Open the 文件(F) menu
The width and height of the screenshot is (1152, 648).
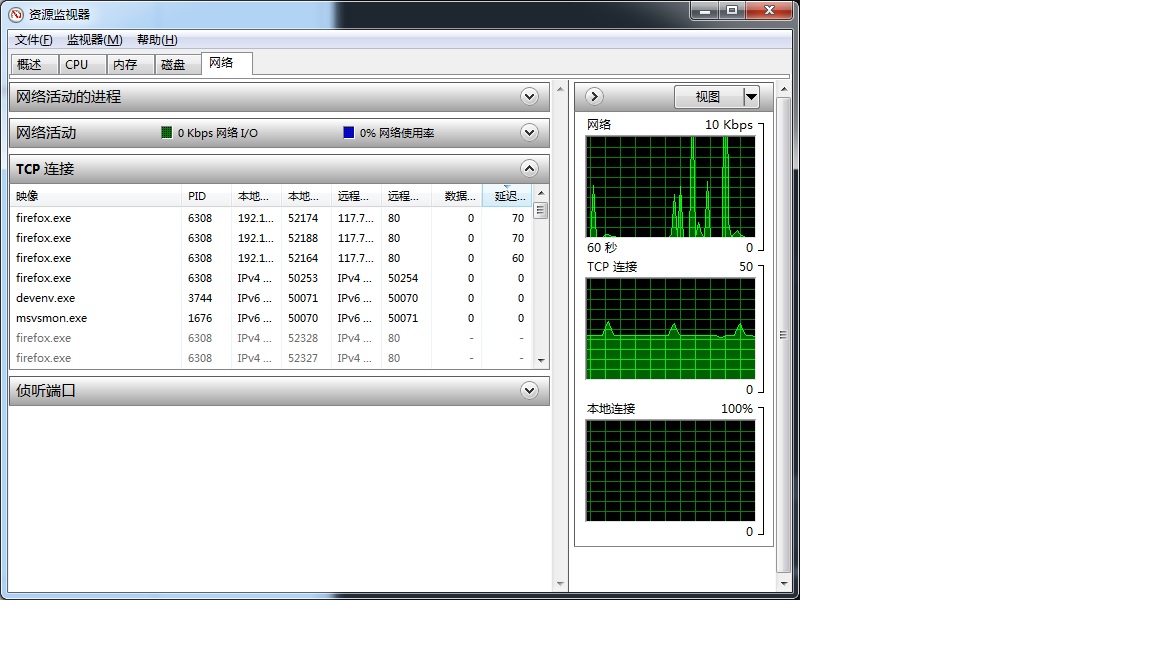pyautogui.click(x=33, y=40)
